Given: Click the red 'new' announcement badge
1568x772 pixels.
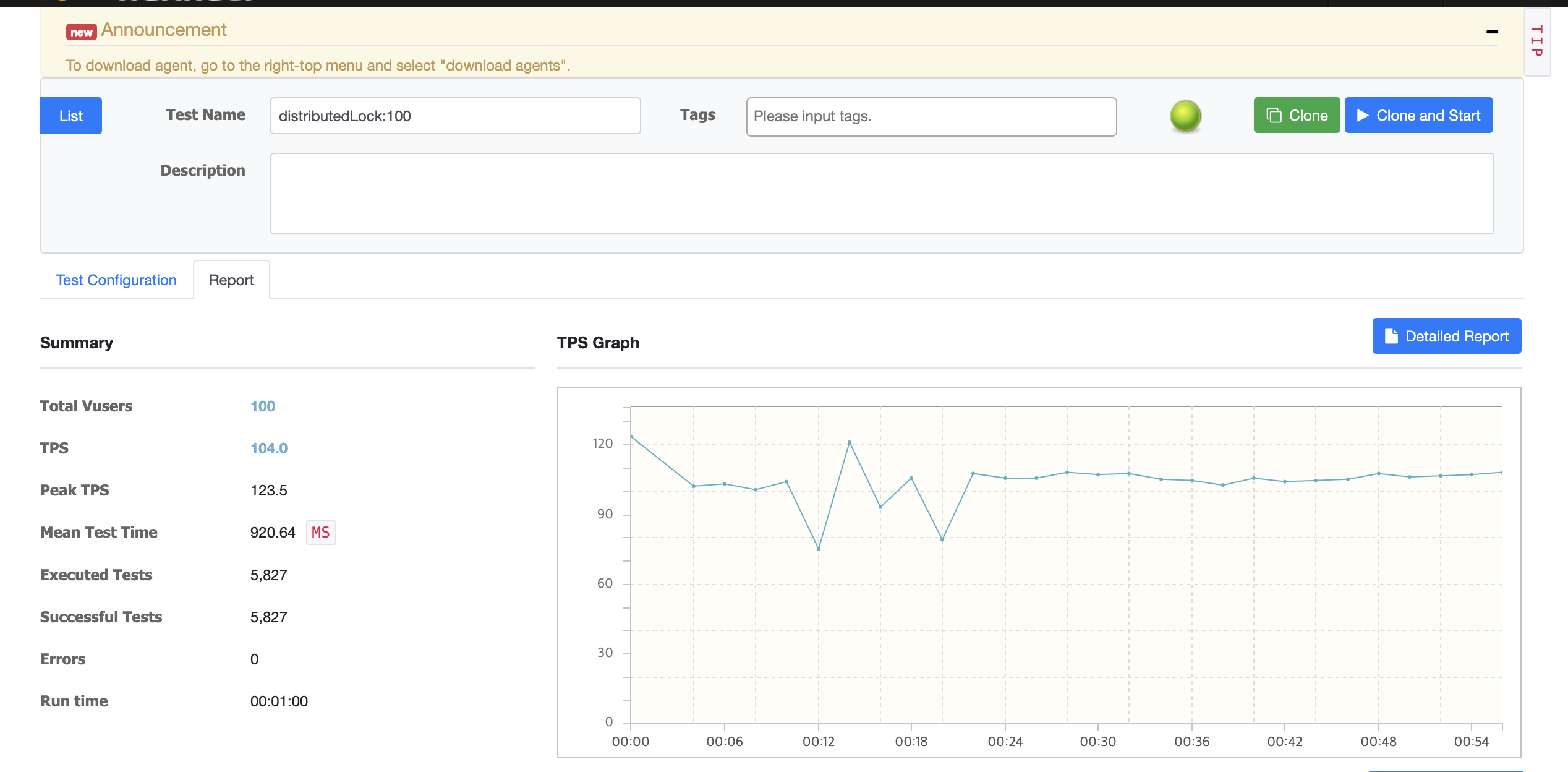Looking at the screenshot, I should pyautogui.click(x=81, y=32).
